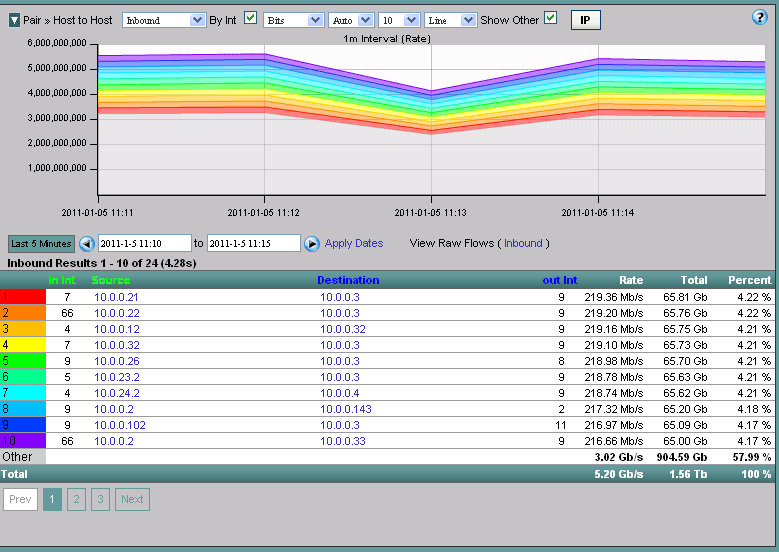The height and width of the screenshot is (552, 779).
Task: Sort by the out Int column header
Action: tap(560, 280)
